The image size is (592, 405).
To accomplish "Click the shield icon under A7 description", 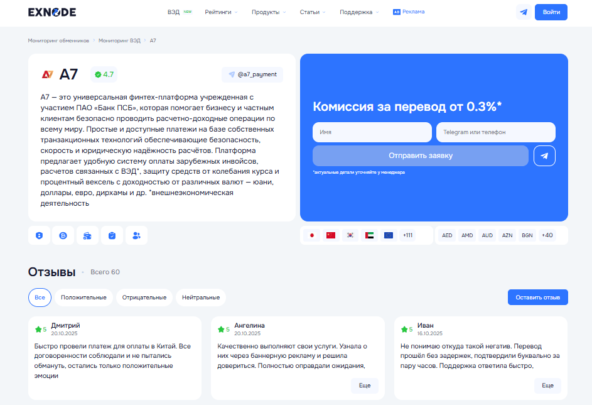I will point(39,236).
